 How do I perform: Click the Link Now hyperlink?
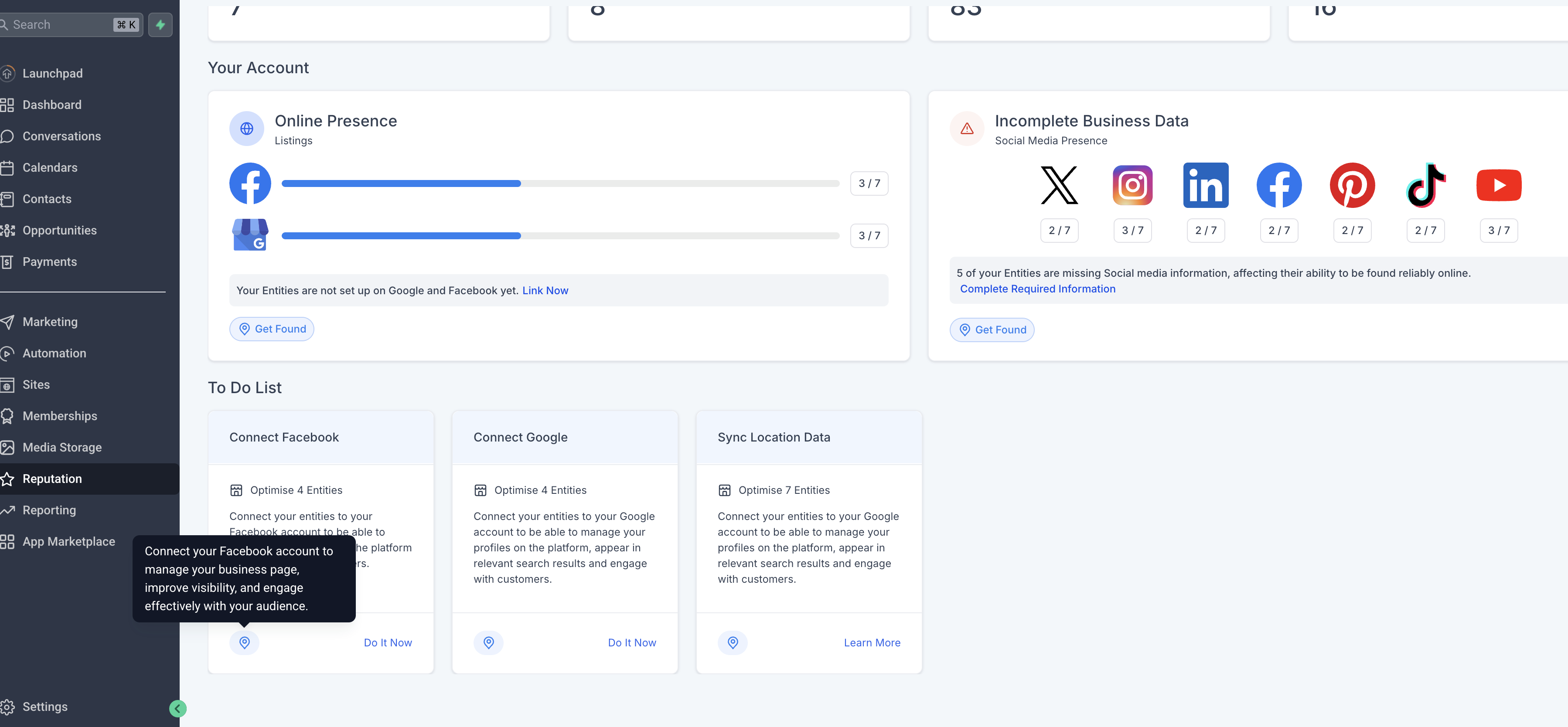[x=545, y=290]
